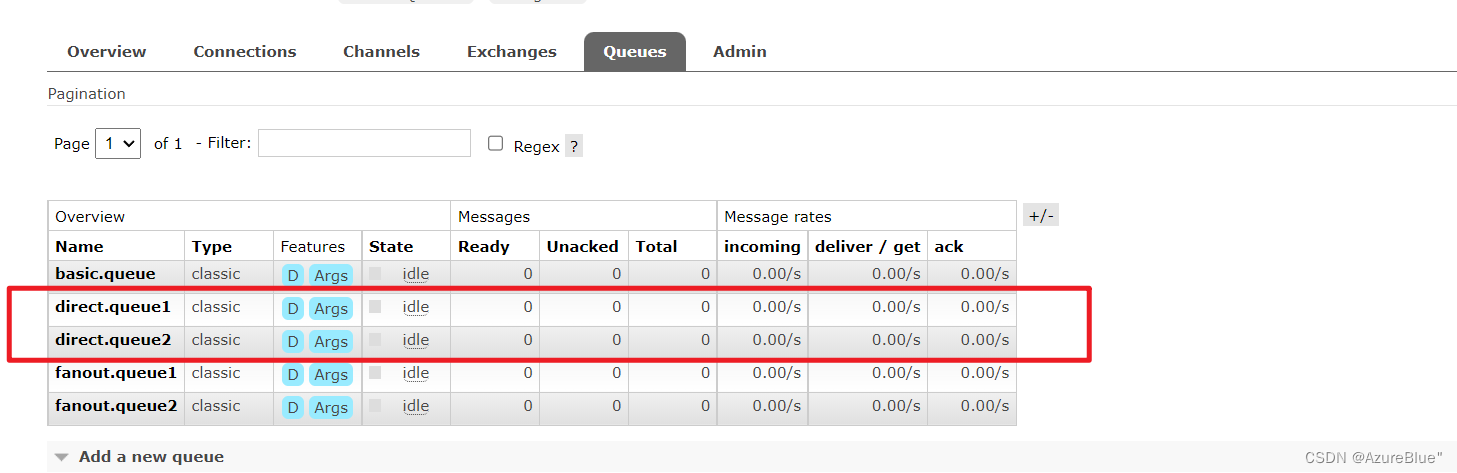Click the idle state of direct.queue2
Screen dimensions: 1457x473
416,340
